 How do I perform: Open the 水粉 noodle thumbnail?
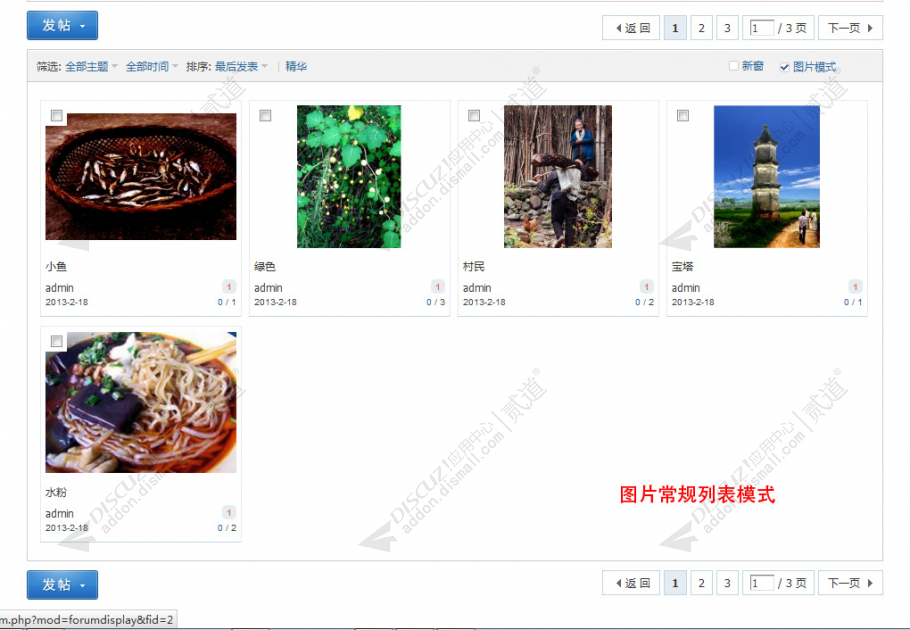141,402
